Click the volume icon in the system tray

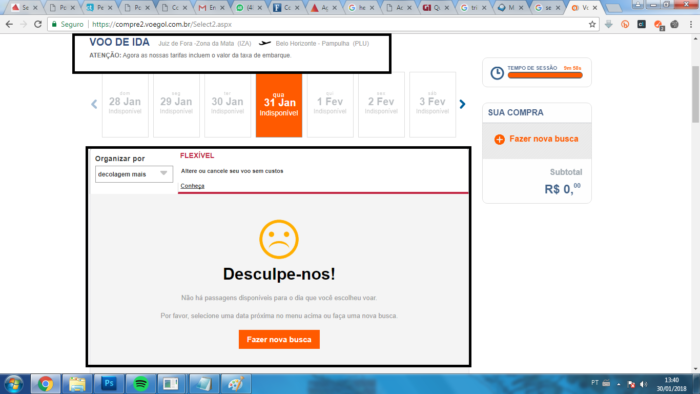pyautogui.click(x=643, y=384)
